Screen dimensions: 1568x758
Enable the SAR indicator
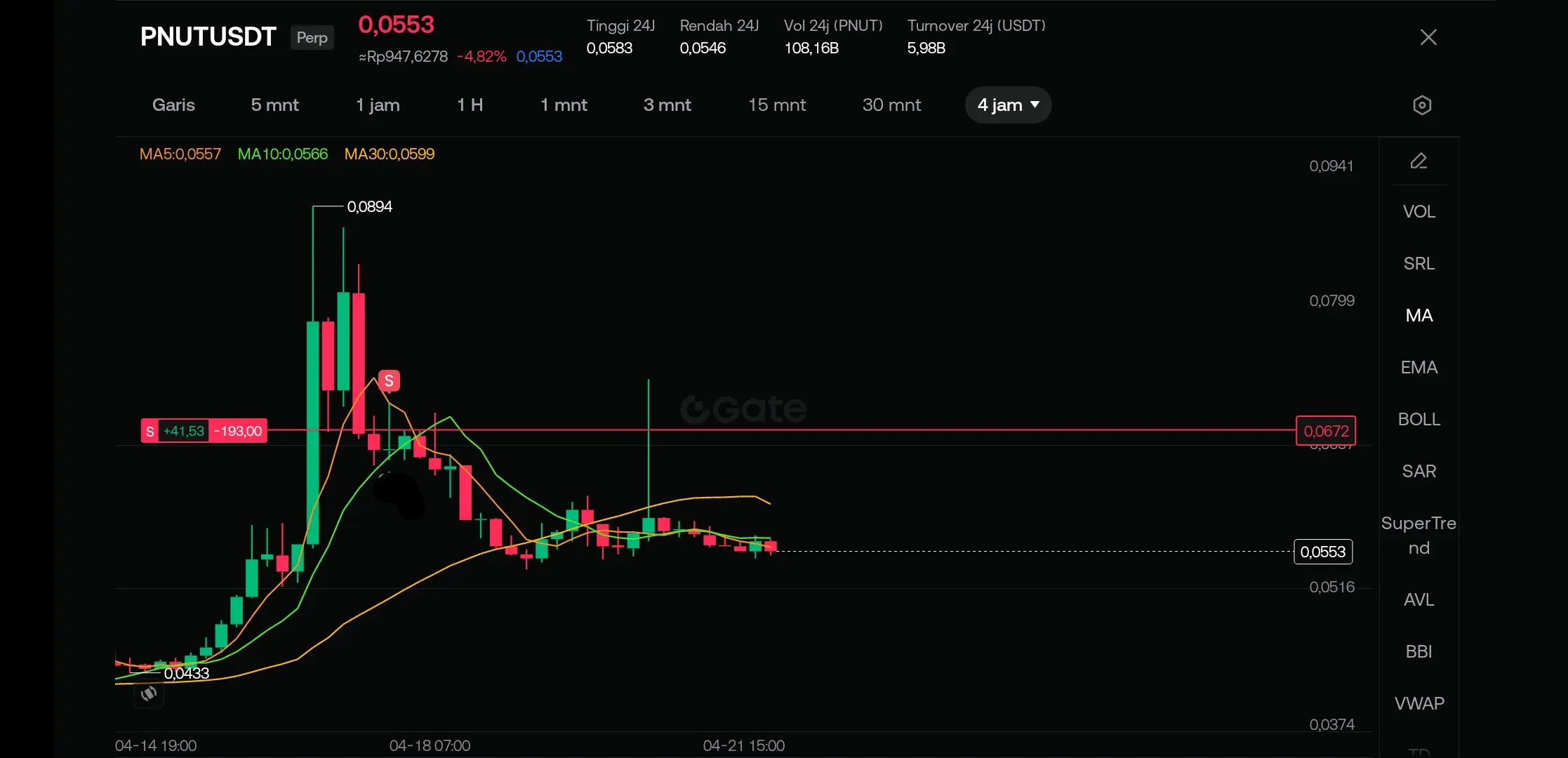1418,471
